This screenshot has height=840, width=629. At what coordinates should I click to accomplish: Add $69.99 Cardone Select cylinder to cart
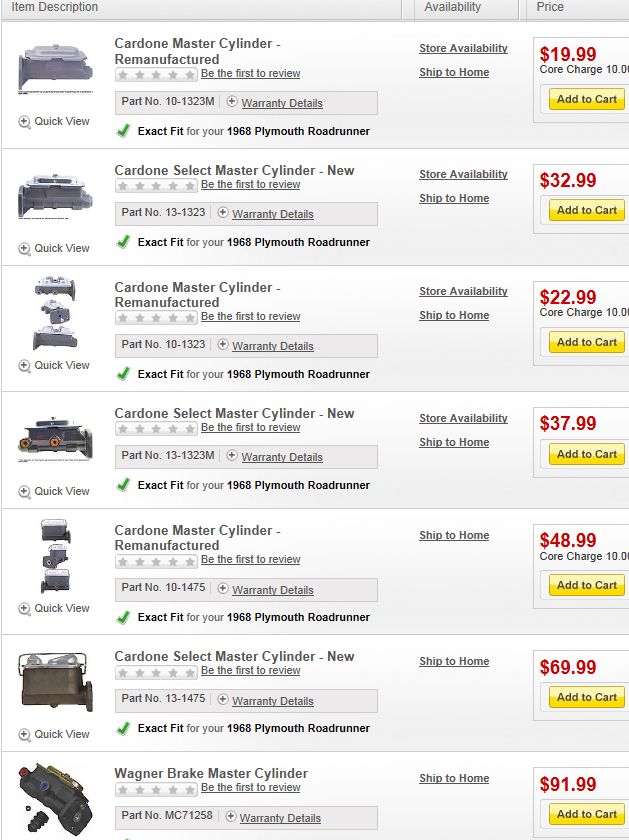coord(587,697)
